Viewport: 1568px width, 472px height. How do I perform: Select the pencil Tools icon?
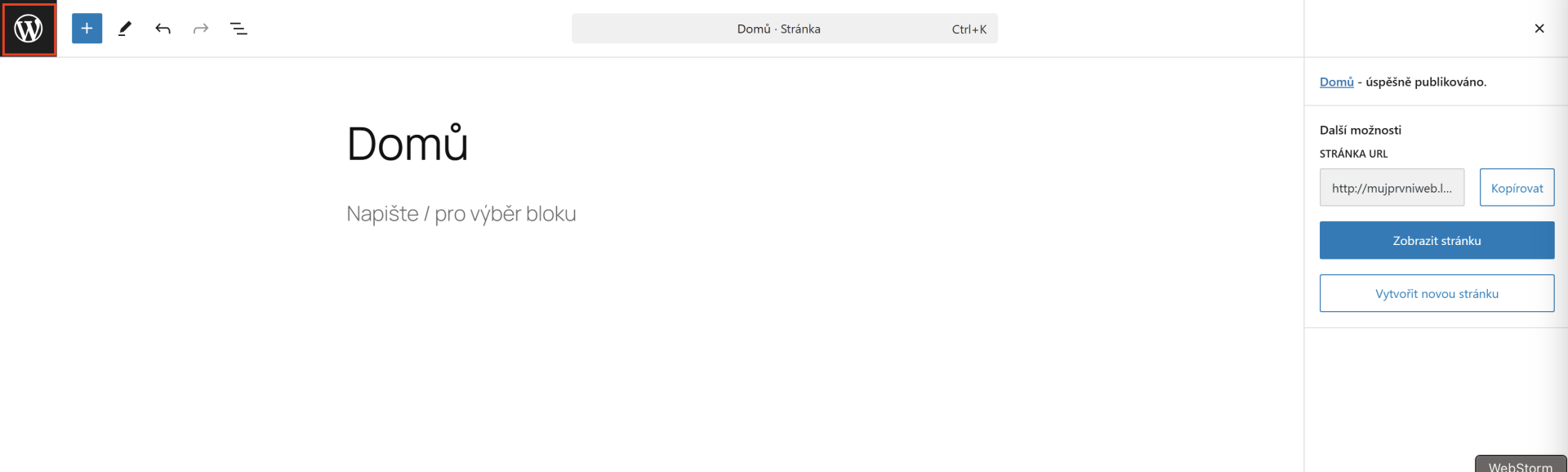point(125,29)
